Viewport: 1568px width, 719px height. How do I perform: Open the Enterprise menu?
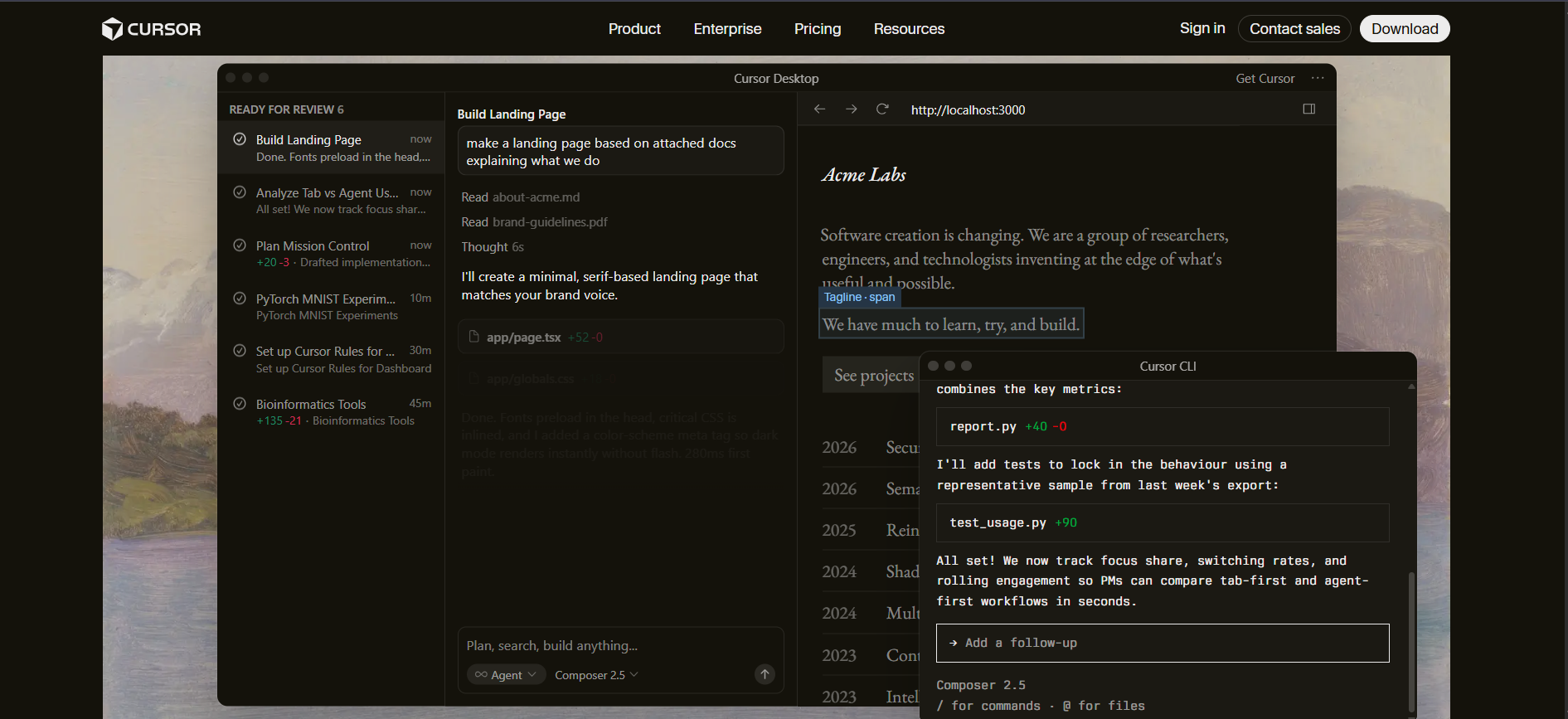[727, 29]
